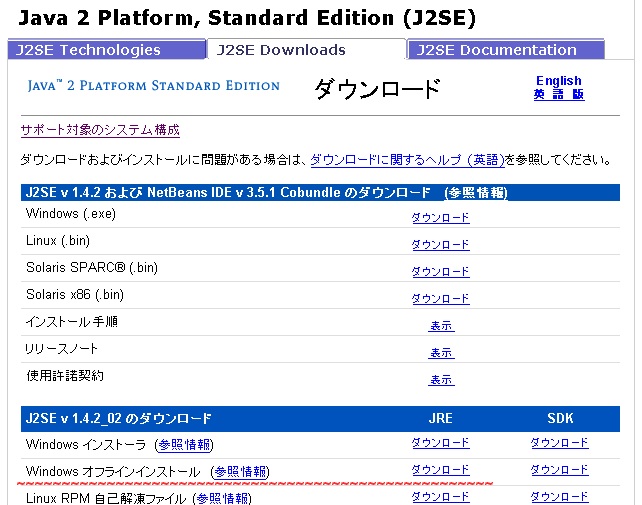Download SDK for Linux RPM 自己解凍ファイル
The height and width of the screenshot is (505, 642).
click(560, 497)
